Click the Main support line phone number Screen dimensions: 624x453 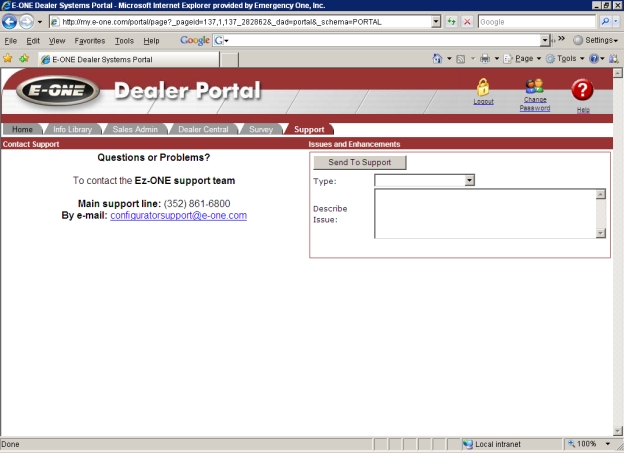(197, 204)
